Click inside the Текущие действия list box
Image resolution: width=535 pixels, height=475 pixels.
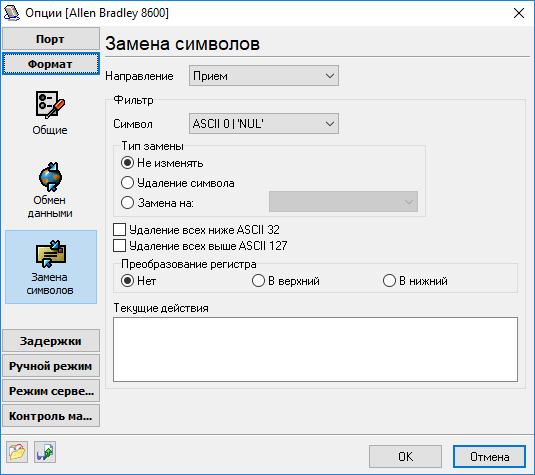point(315,349)
